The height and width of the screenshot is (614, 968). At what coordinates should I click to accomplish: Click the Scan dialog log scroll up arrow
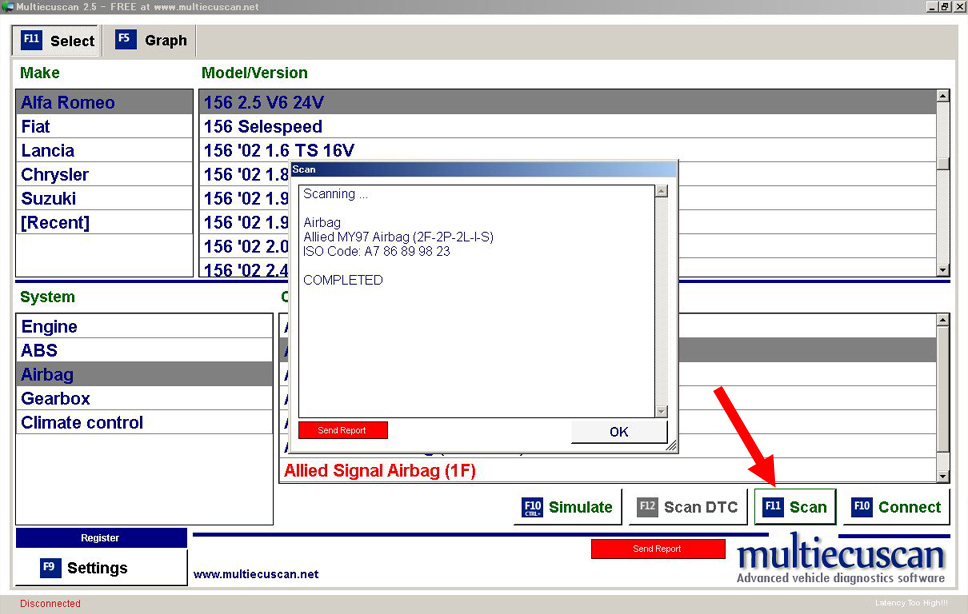pos(661,191)
